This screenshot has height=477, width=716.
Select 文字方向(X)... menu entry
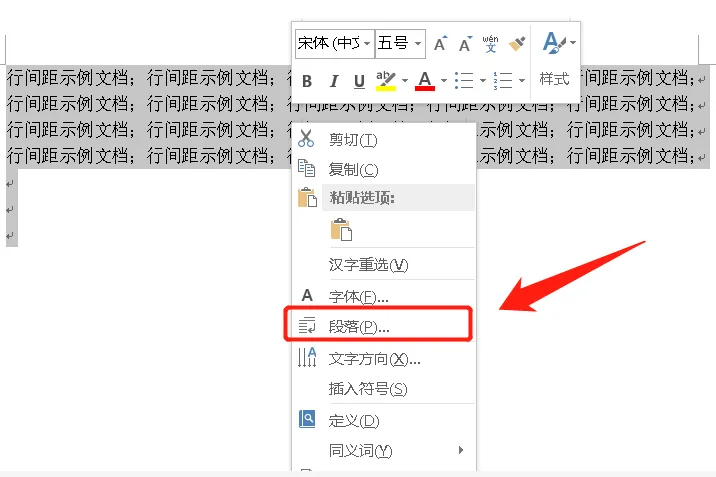[x=374, y=359]
